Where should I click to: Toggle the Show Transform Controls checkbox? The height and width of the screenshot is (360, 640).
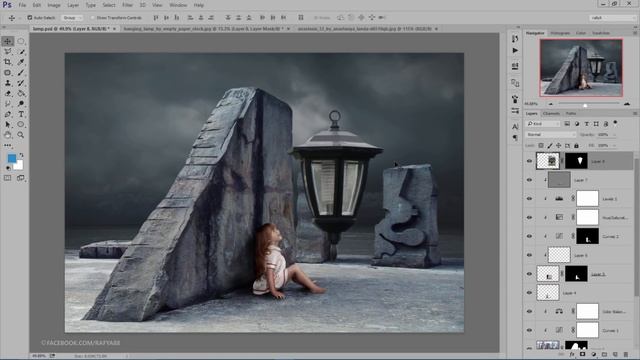pos(92,18)
